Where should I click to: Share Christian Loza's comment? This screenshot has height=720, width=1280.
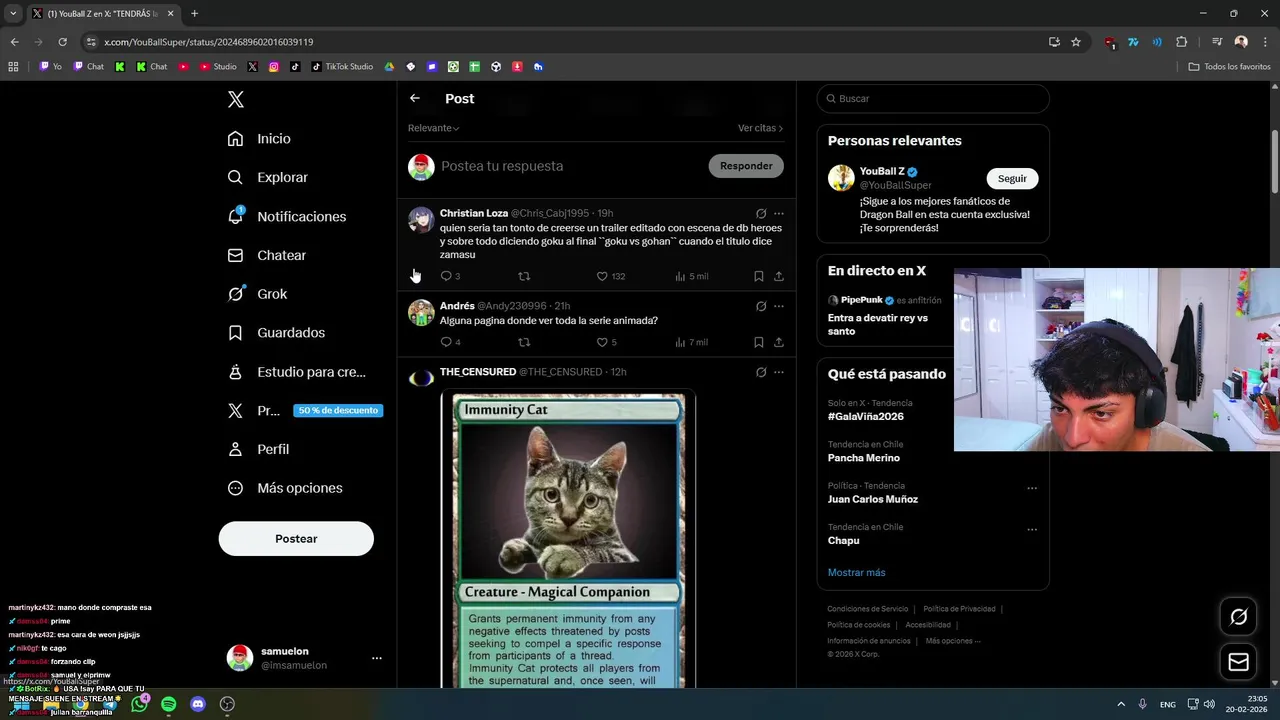[x=779, y=276]
